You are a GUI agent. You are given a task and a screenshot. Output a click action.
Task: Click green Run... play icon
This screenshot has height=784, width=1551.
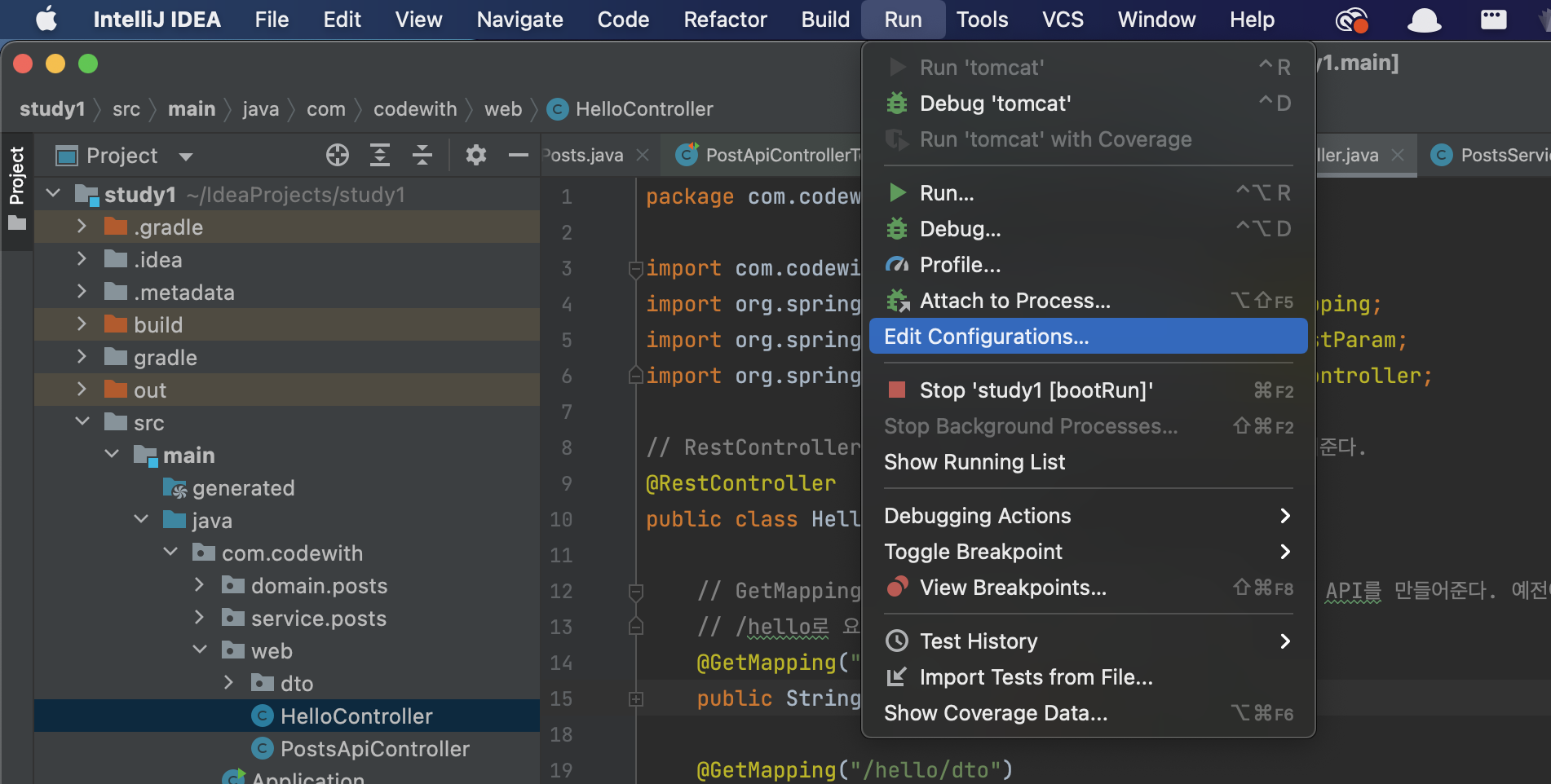[897, 193]
